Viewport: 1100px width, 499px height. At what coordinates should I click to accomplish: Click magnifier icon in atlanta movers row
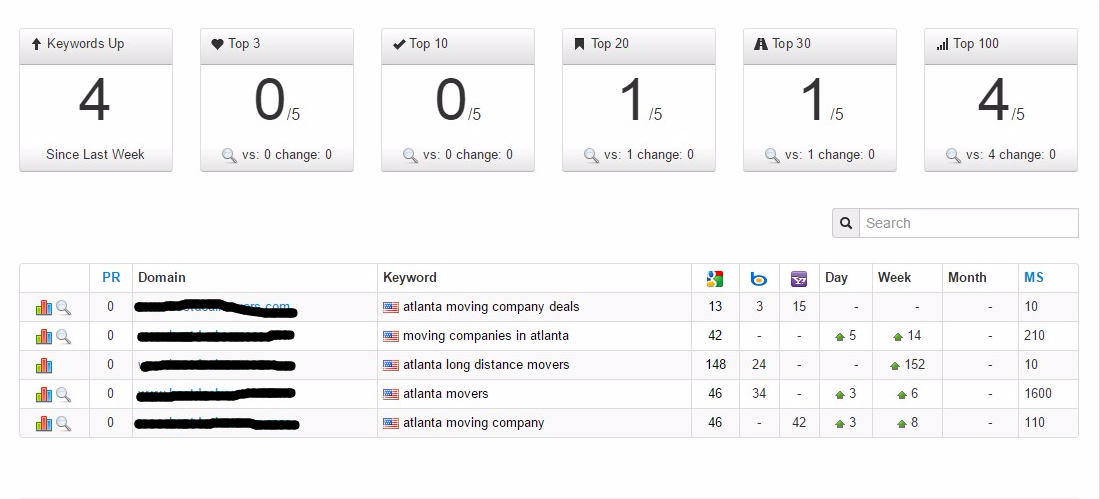click(63, 394)
